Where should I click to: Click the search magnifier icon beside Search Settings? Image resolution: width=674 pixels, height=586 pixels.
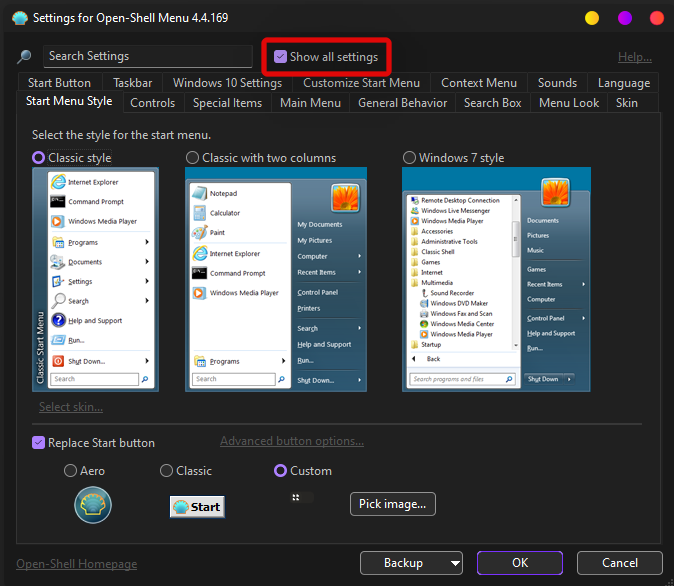pyautogui.click(x=25, y=57)
